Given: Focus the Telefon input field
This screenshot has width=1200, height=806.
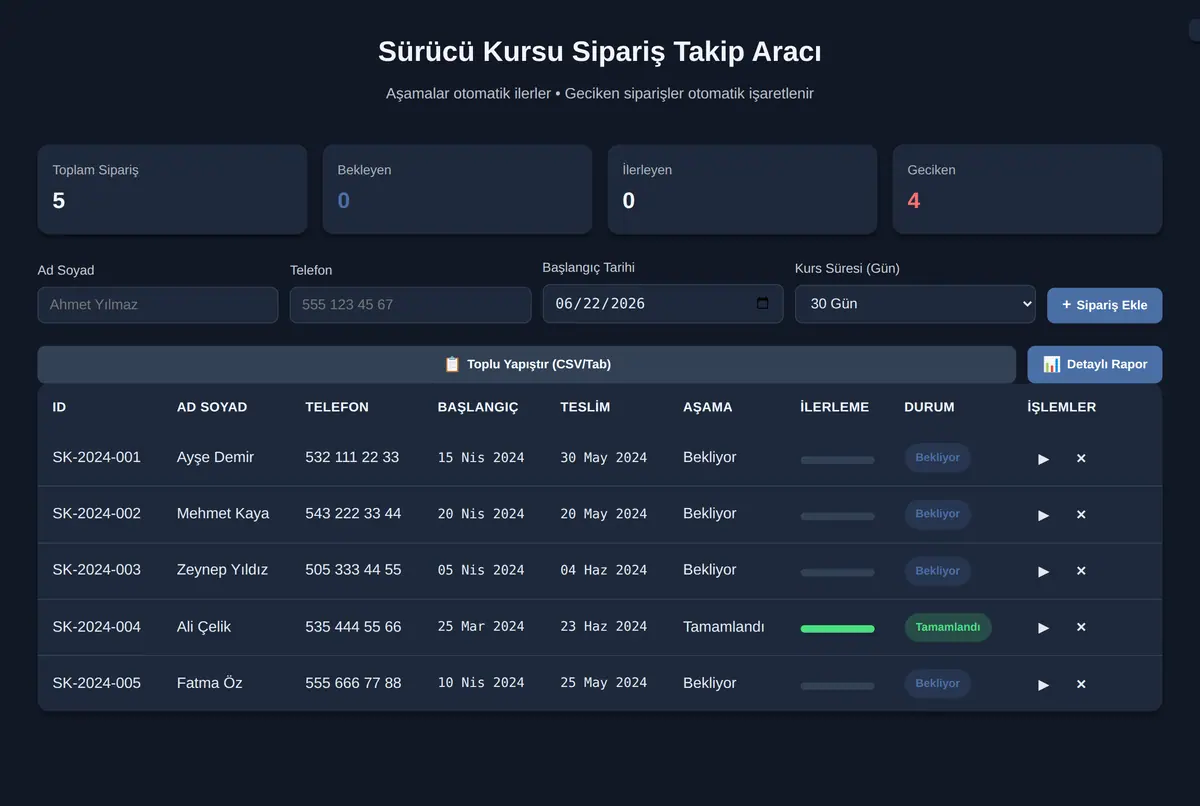Looking at the screenshot, I should [x=410, y=305].
